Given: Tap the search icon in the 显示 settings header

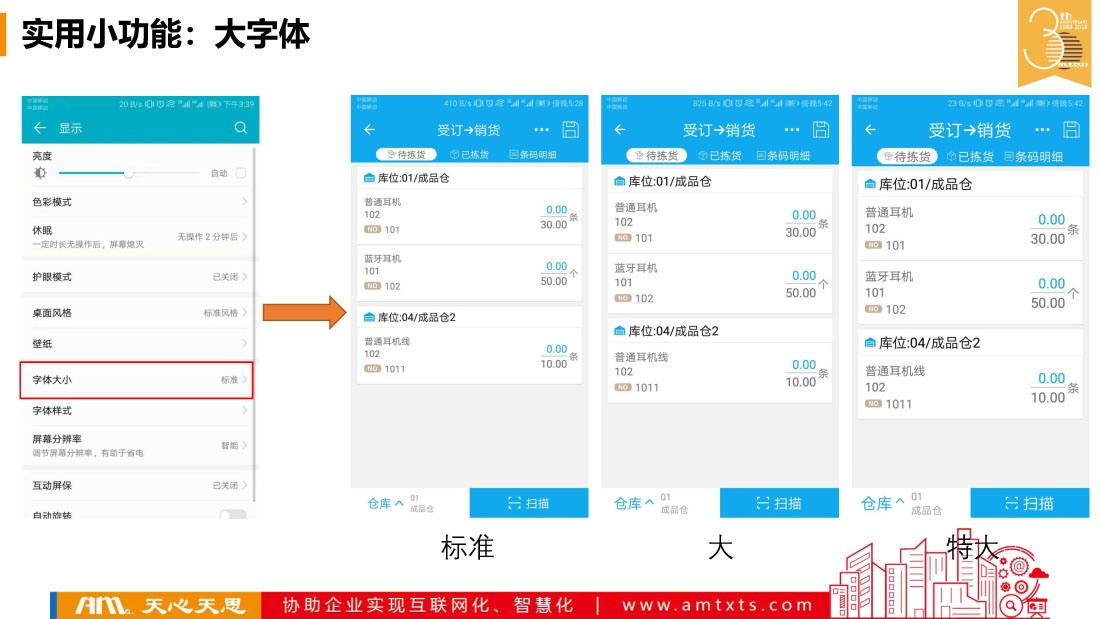Looking at the screenshot, I should coord(240,128).
